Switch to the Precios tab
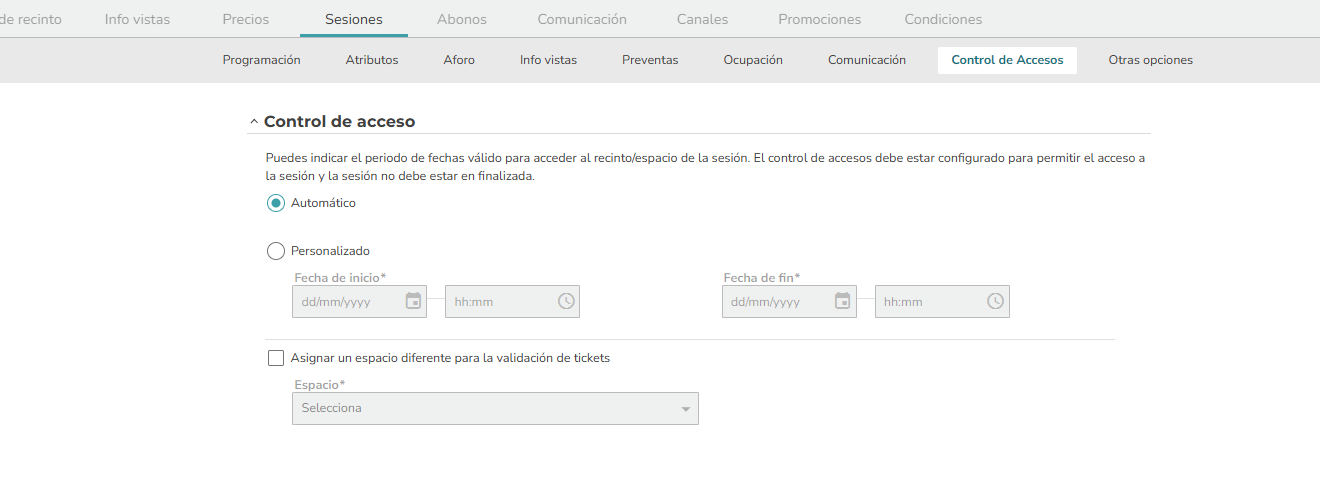The width and height of the screenshot is (1320, 491). (x=245, y=19)
